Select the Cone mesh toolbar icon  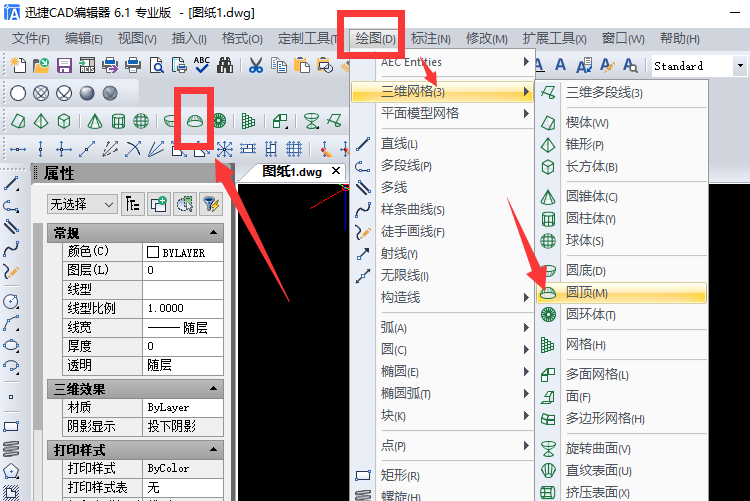95,121
